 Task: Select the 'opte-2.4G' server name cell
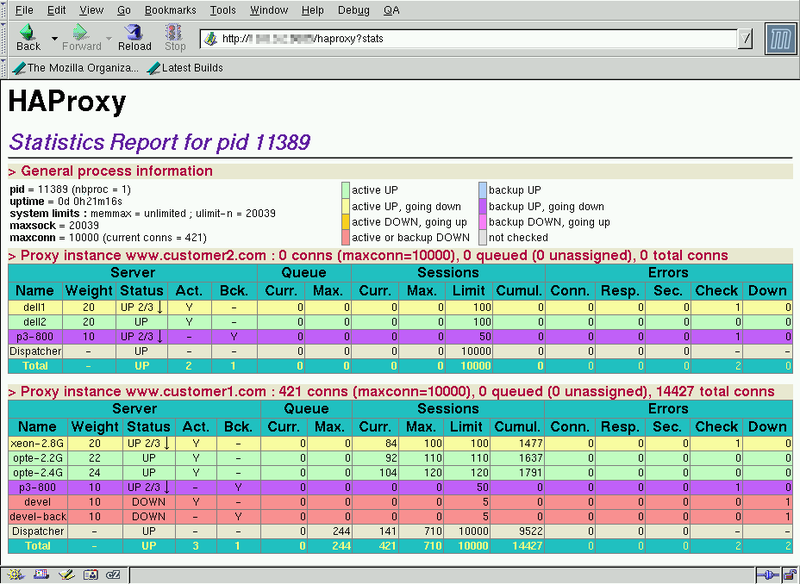click(38, 473)
